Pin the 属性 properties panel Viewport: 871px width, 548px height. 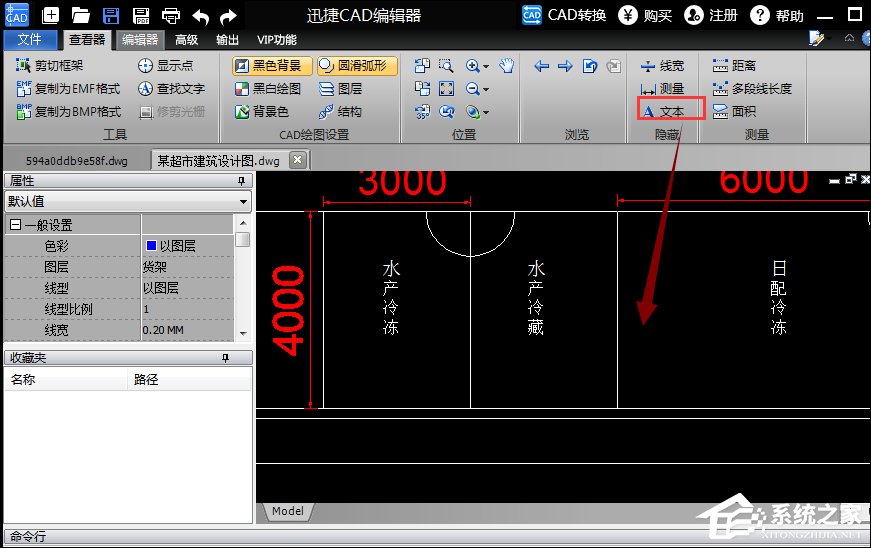tap(241, 180)
